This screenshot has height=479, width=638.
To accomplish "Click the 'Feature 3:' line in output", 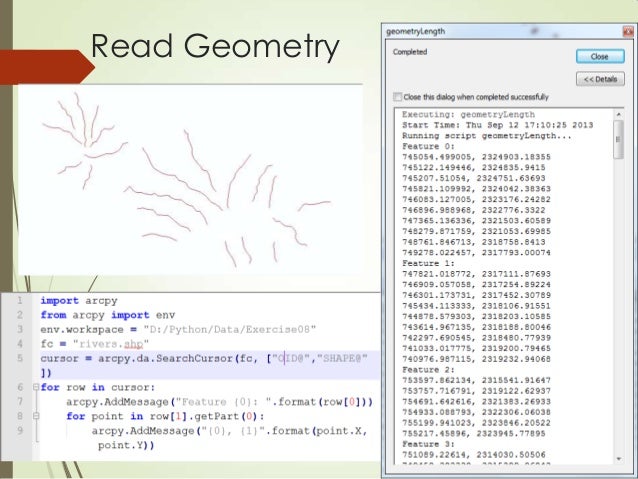I will 428,444.
